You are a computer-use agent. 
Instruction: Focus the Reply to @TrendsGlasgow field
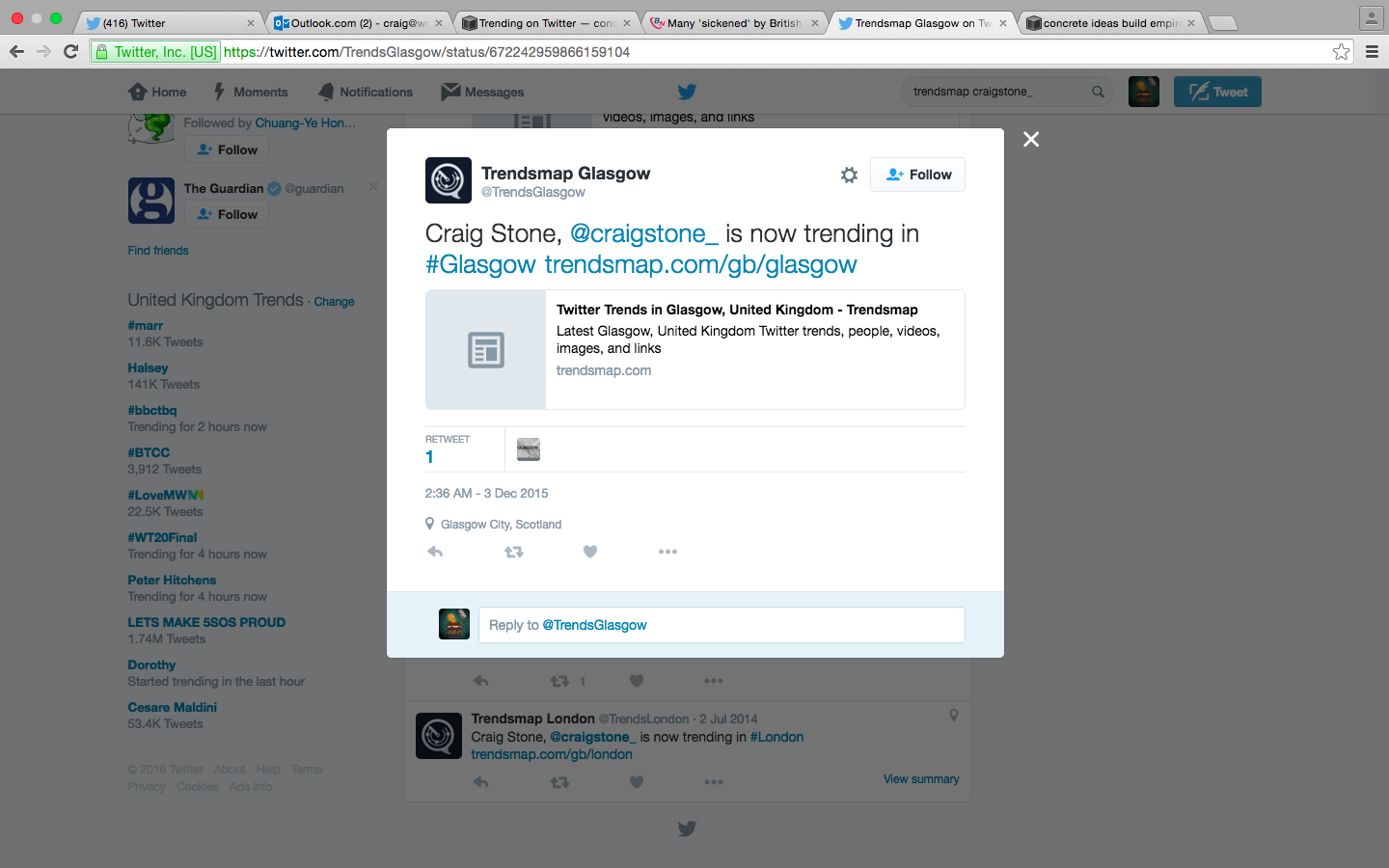[722, 625]
